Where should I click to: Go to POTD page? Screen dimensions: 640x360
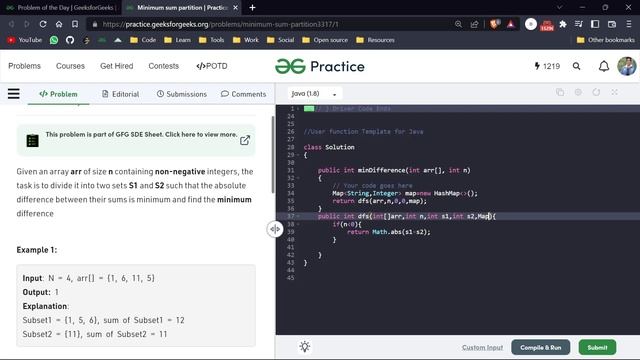212,66
